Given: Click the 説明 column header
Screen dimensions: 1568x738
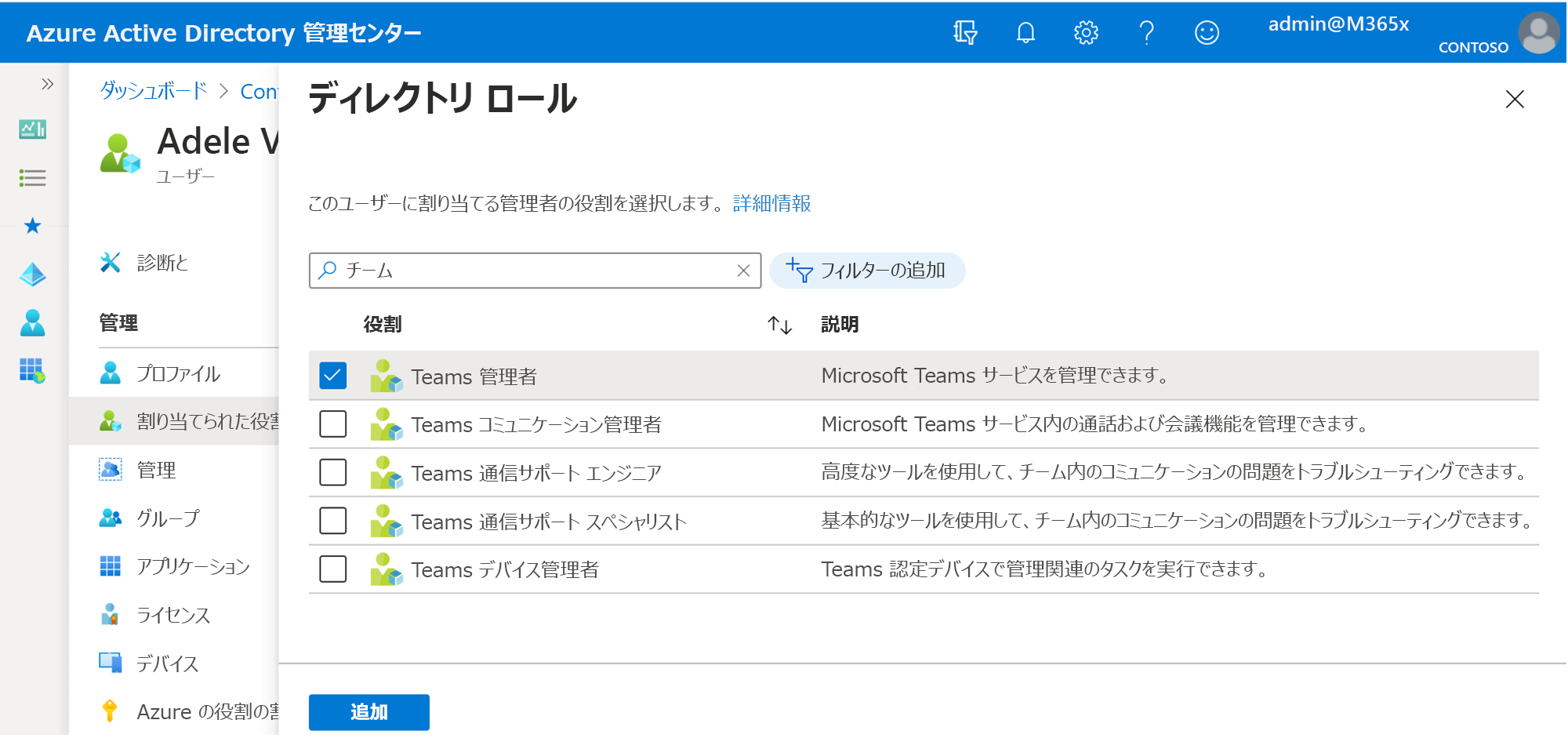Looking at the screenshot, I should (x=840, y=325).
